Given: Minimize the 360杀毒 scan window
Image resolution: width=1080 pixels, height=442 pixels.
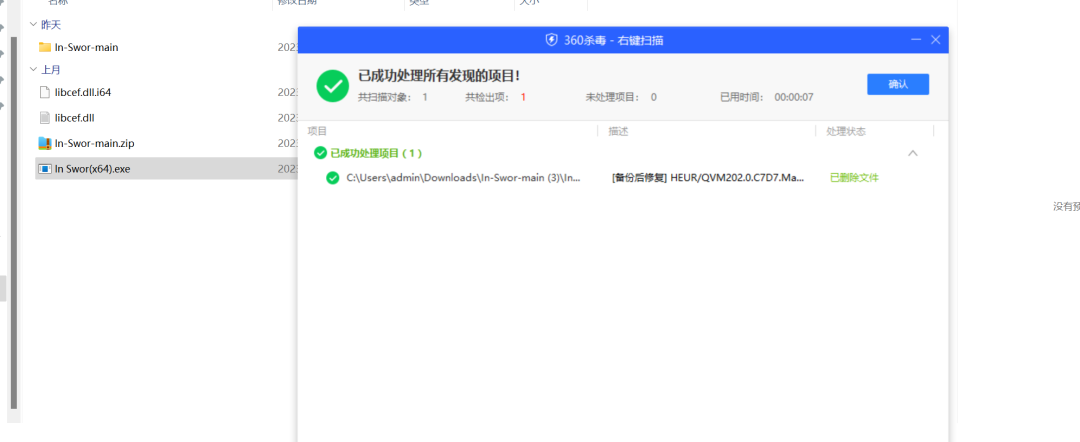Looking at the screenshot, I should (915, 40).
